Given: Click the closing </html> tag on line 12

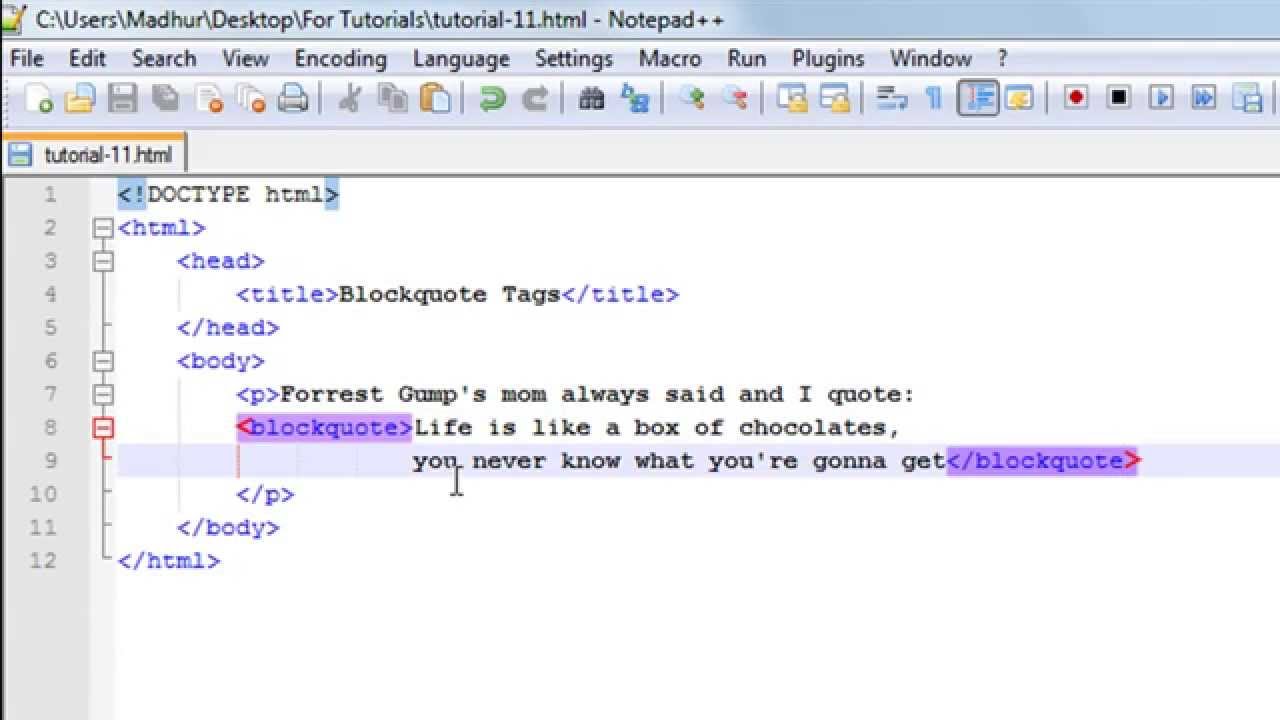Looking at the screenshot, I should coord(169,561).
